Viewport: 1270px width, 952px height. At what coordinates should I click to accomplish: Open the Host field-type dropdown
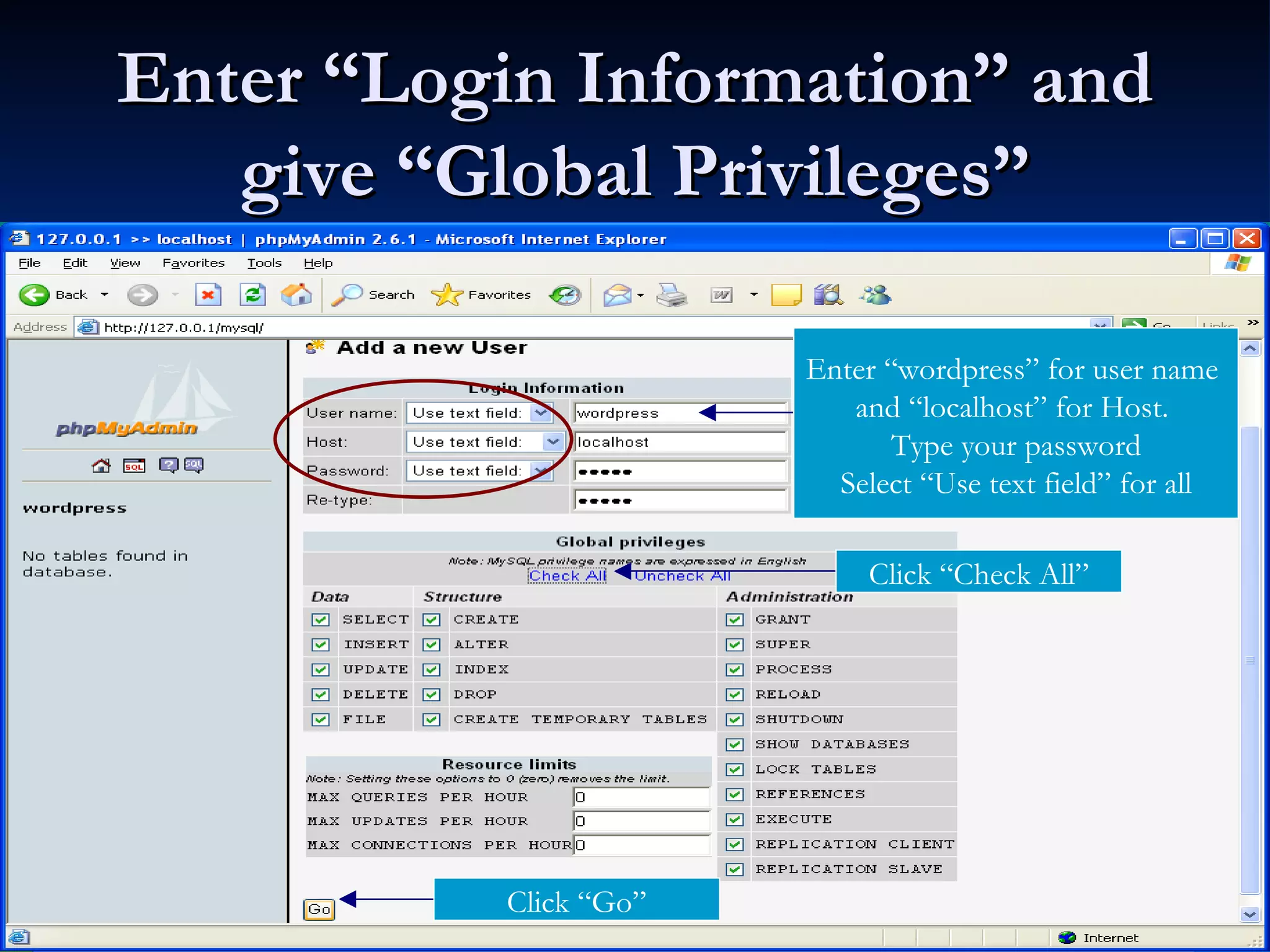[x=485, y=442]
